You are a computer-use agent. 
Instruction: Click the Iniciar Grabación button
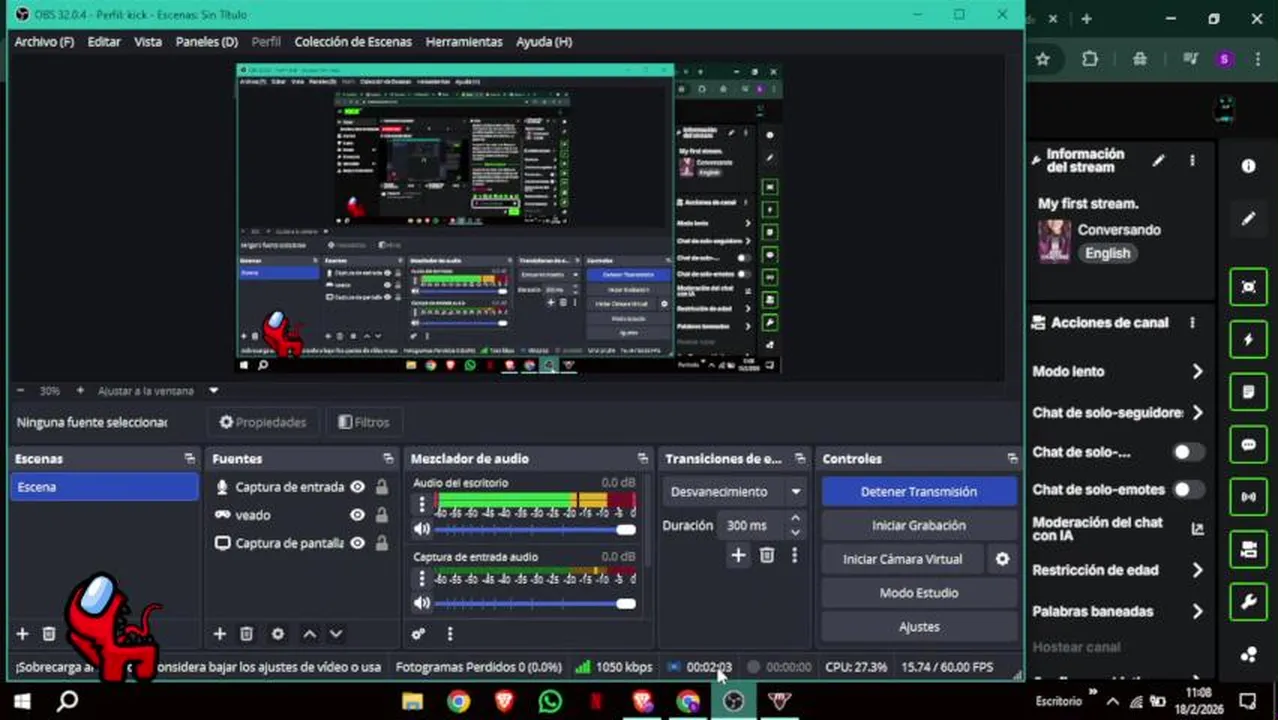(919, 525)
